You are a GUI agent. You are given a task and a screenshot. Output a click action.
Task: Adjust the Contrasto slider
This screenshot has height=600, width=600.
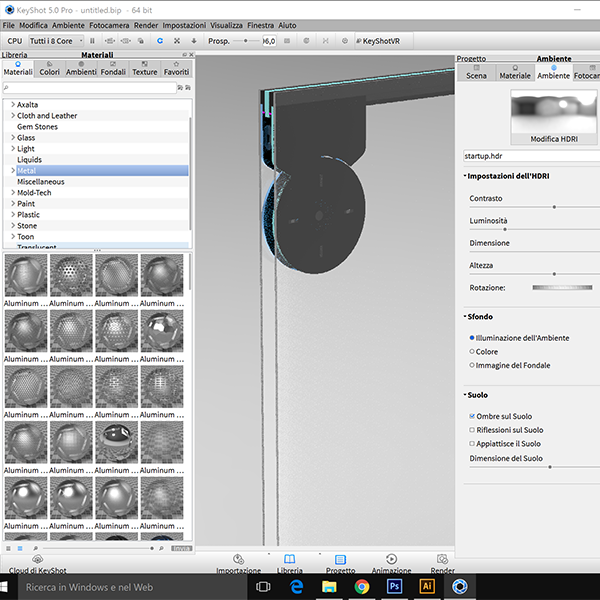point(554,207)
